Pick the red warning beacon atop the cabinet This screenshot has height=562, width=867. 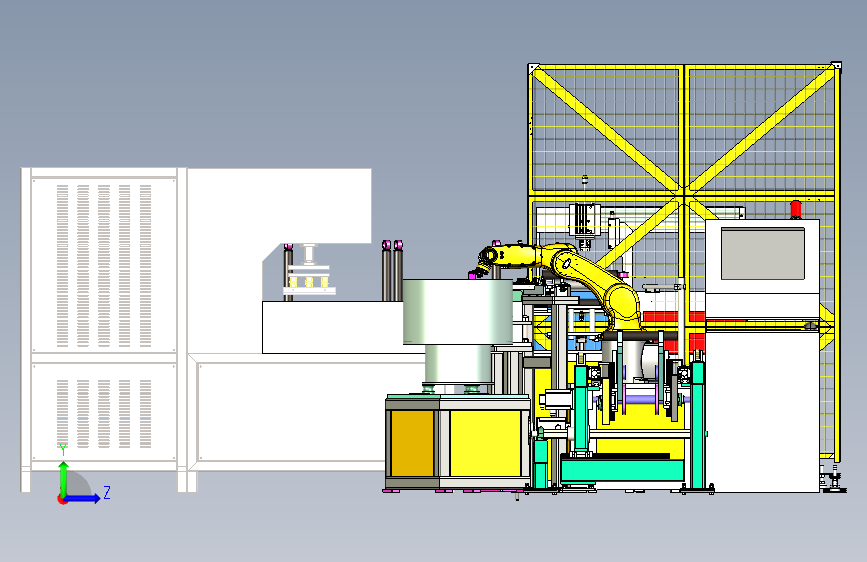point(796,209)
